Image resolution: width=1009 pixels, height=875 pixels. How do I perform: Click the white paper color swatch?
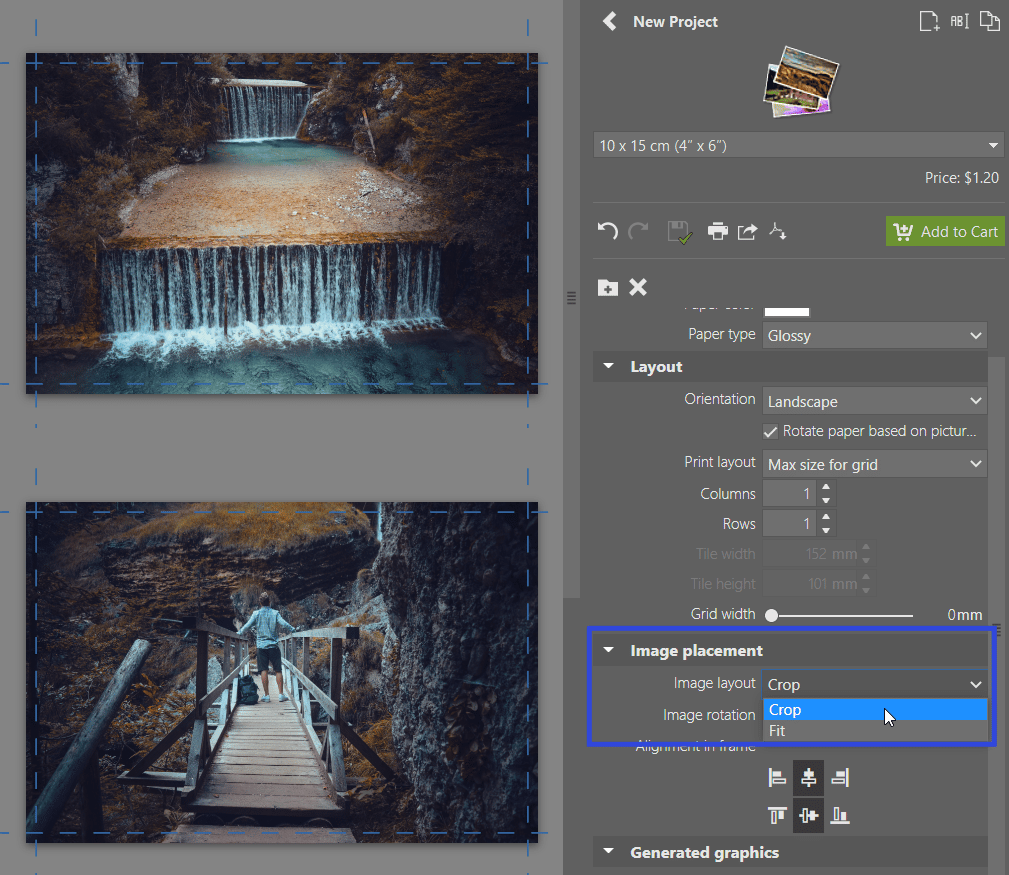(x=786, y=312)
